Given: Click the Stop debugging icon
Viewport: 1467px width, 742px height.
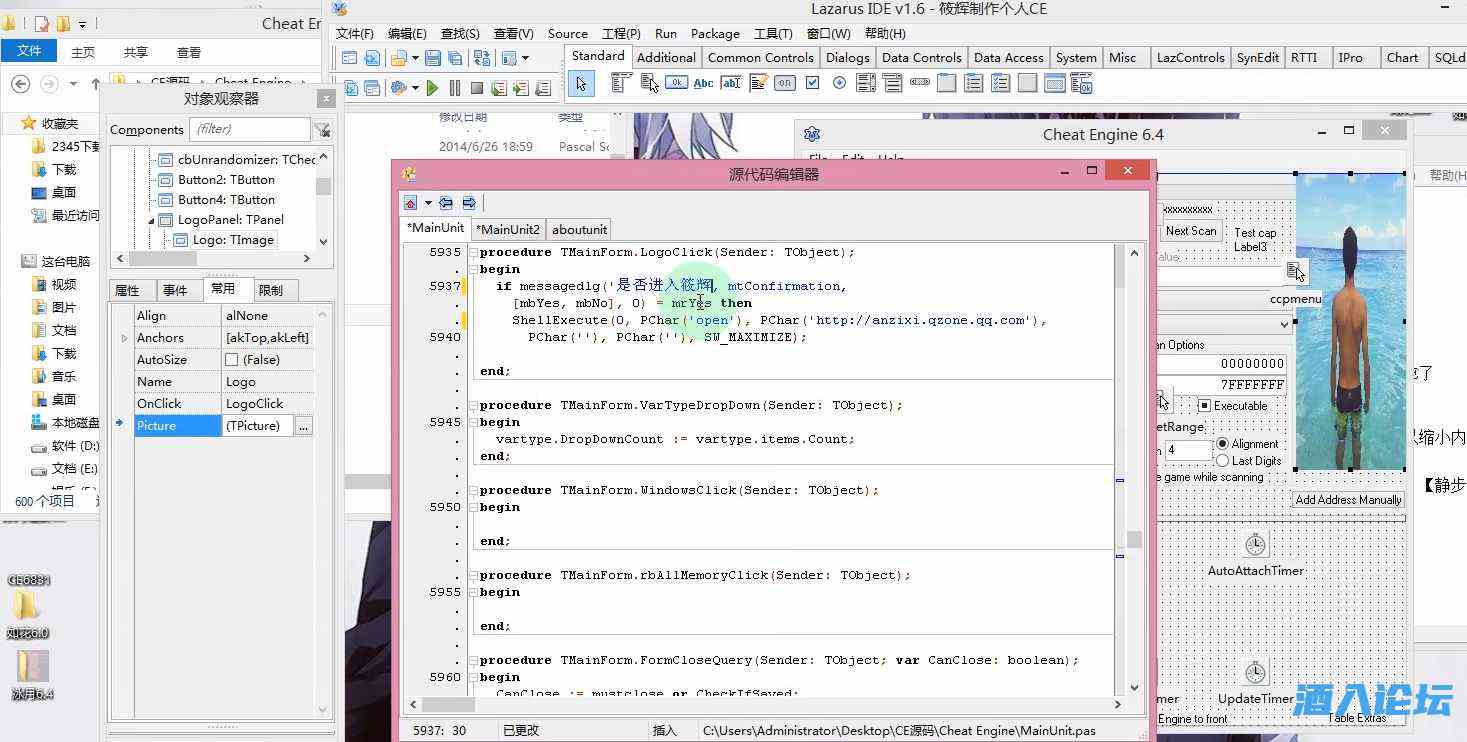Looking at the screenshot, I should click(477, 88).
